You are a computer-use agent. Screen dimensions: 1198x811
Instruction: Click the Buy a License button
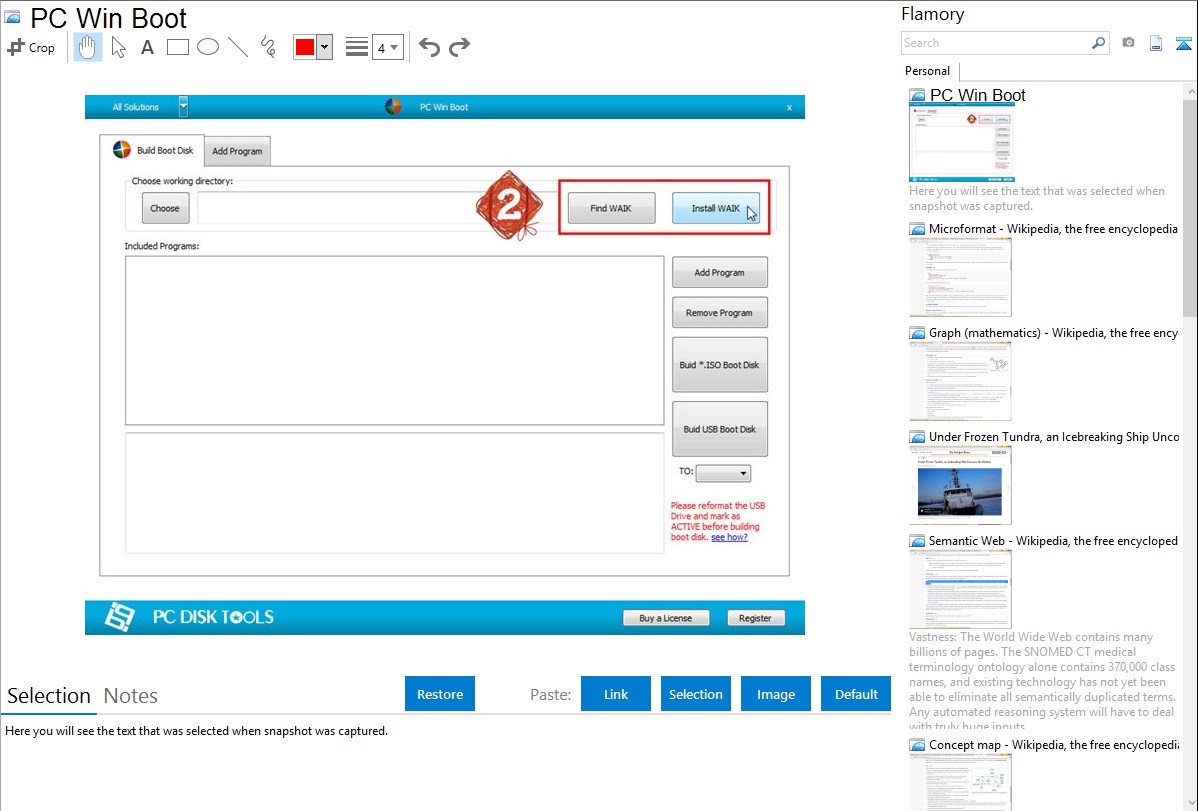pos(665,618)
